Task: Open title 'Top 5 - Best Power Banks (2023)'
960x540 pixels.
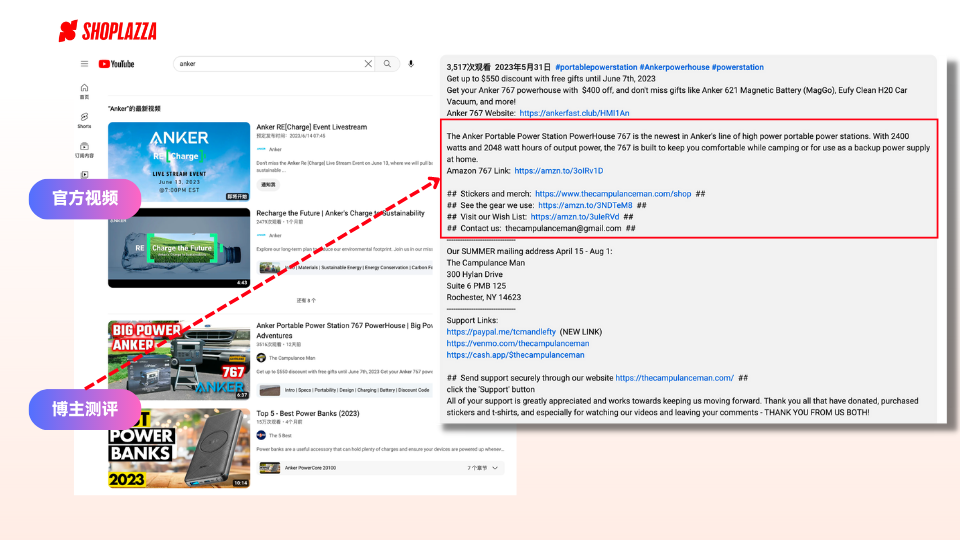Action: [308, 413]
